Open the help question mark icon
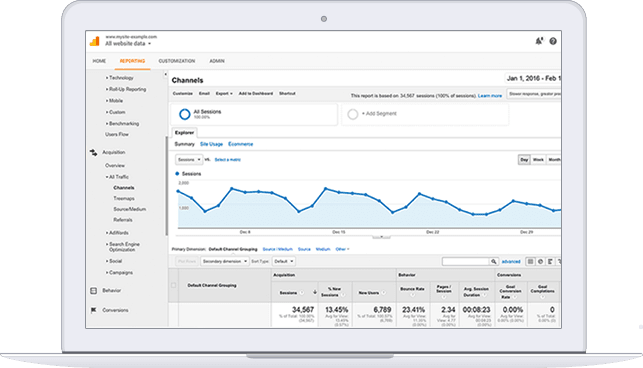The image size is (643, 368). pyautogui.click(x=553, y=41)
